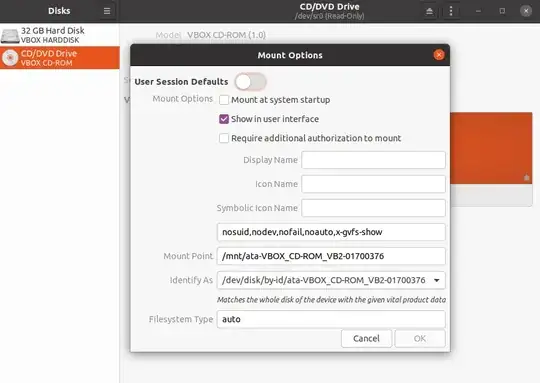Screen dimensions: 540x383
Task: Click the Filesystem Type auto field
Action: (331, 319)
